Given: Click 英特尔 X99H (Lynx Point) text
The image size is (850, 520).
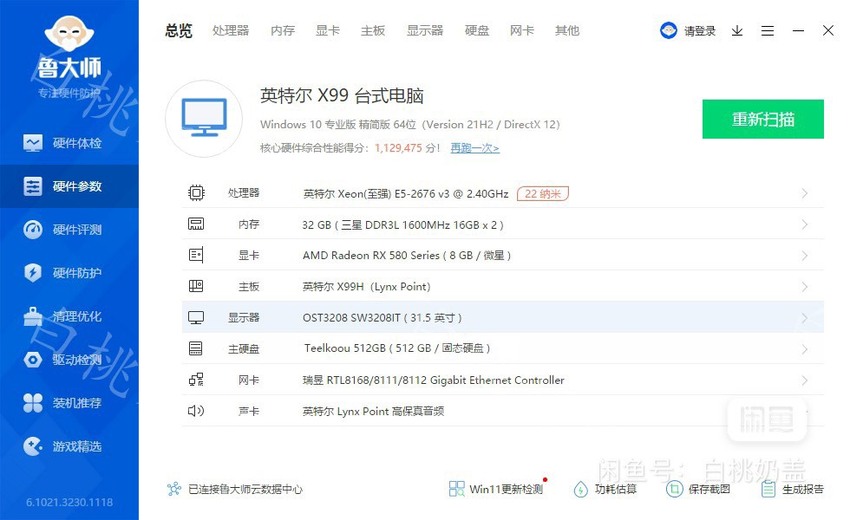Looking at the screenshot, I should (x=366, y=286).
